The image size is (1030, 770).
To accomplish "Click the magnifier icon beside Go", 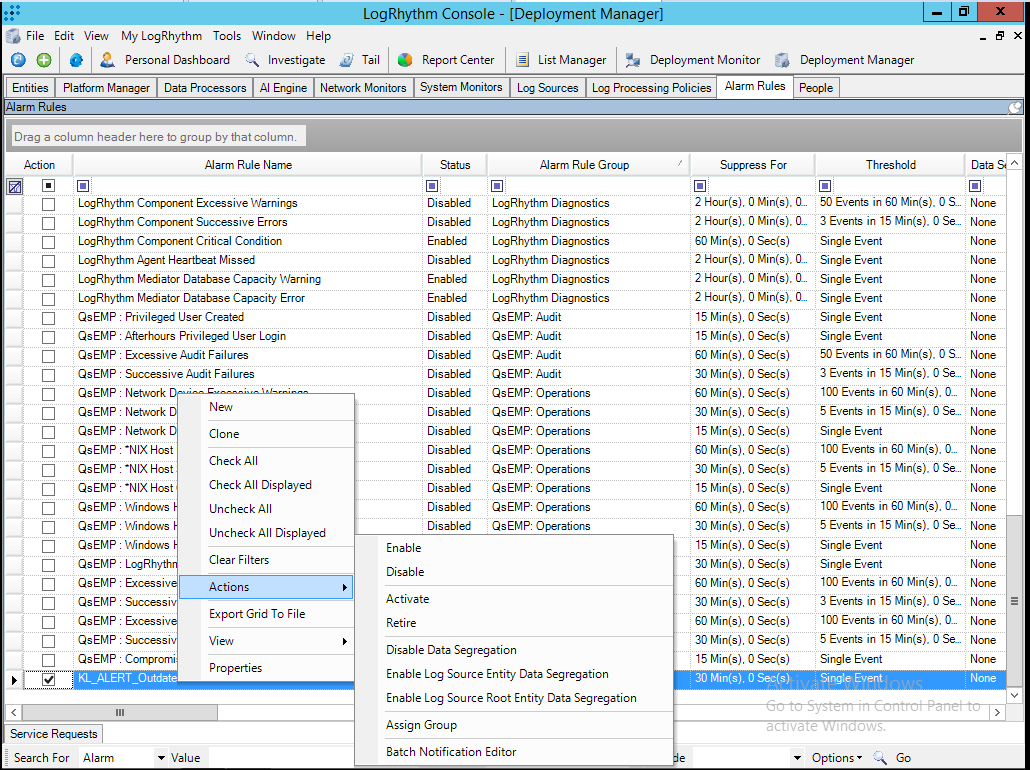I will [x=880, y=758].
